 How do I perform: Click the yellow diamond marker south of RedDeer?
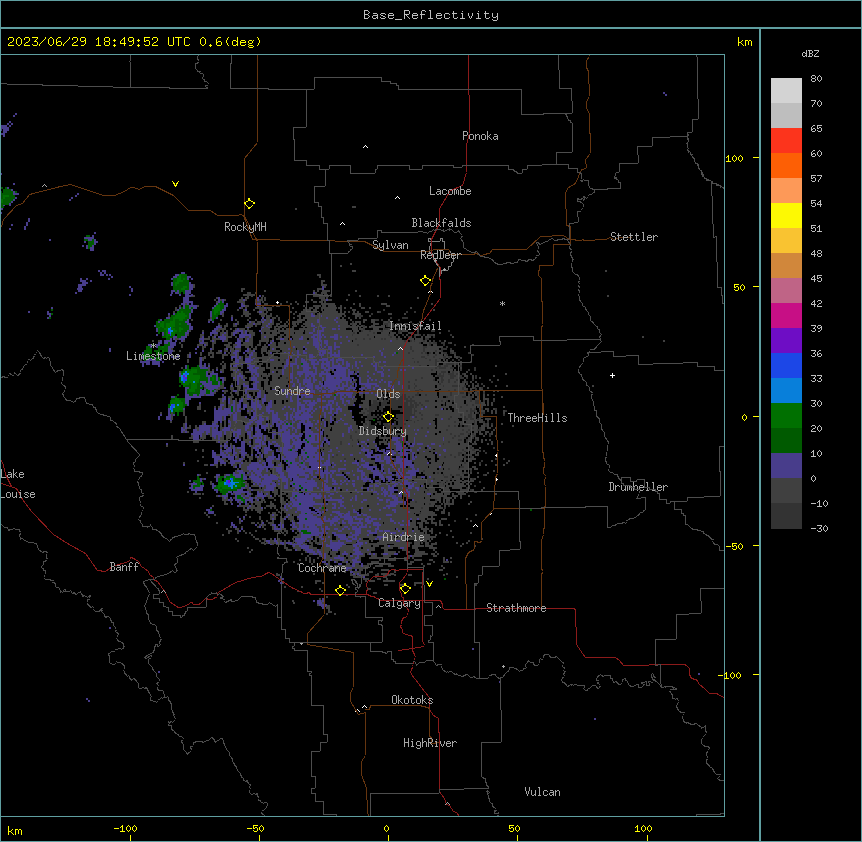pos(426,281)
